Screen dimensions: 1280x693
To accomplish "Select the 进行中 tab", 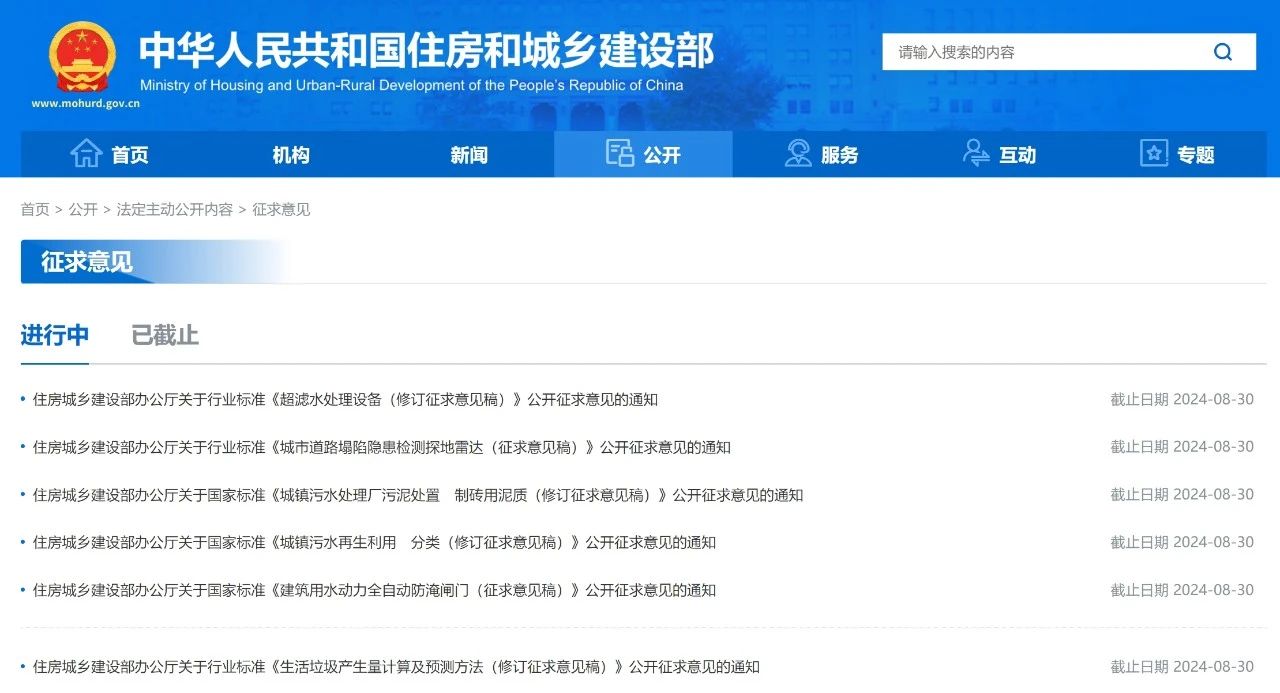I will click(x=55, y=336).
